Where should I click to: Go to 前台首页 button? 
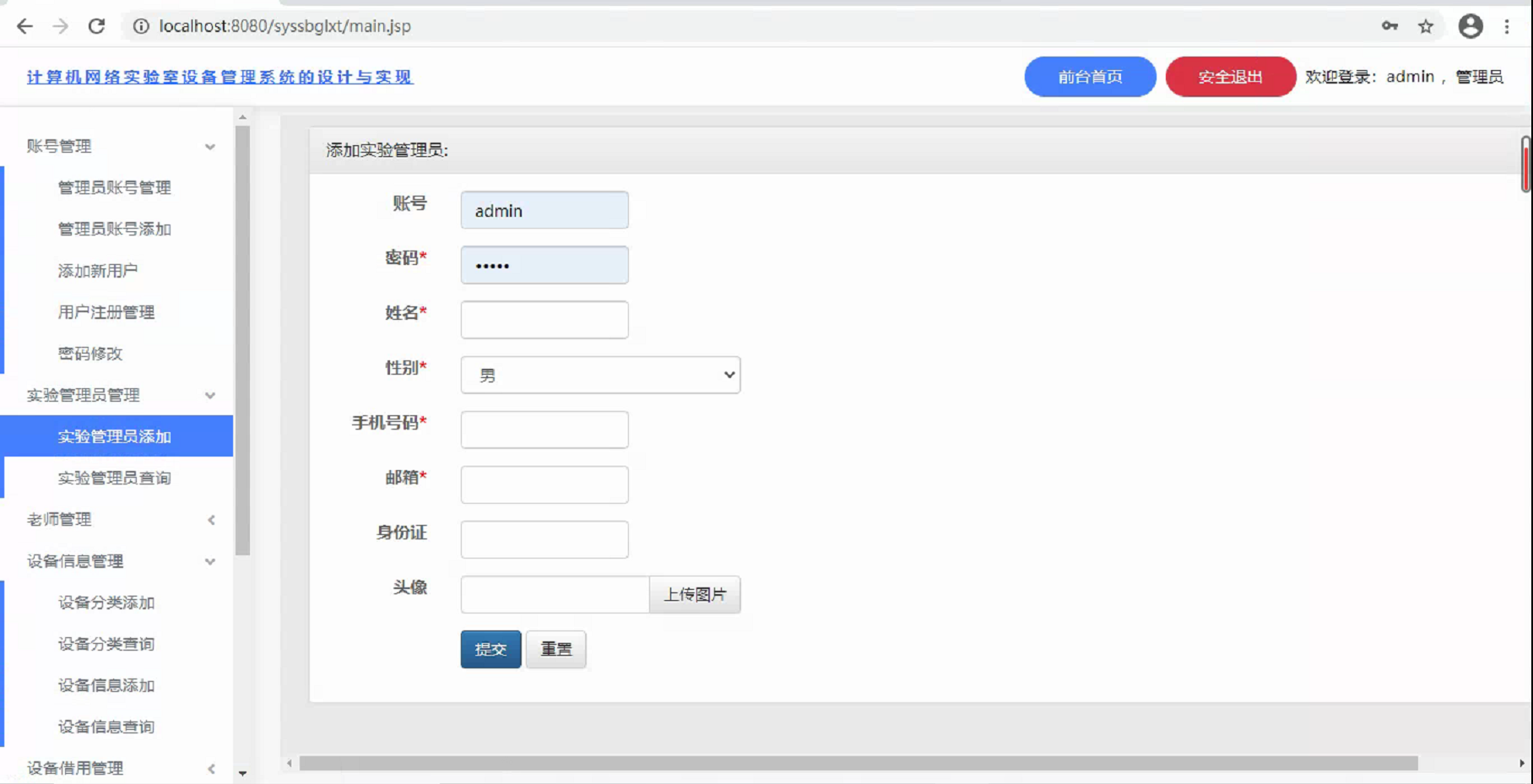1090,77
